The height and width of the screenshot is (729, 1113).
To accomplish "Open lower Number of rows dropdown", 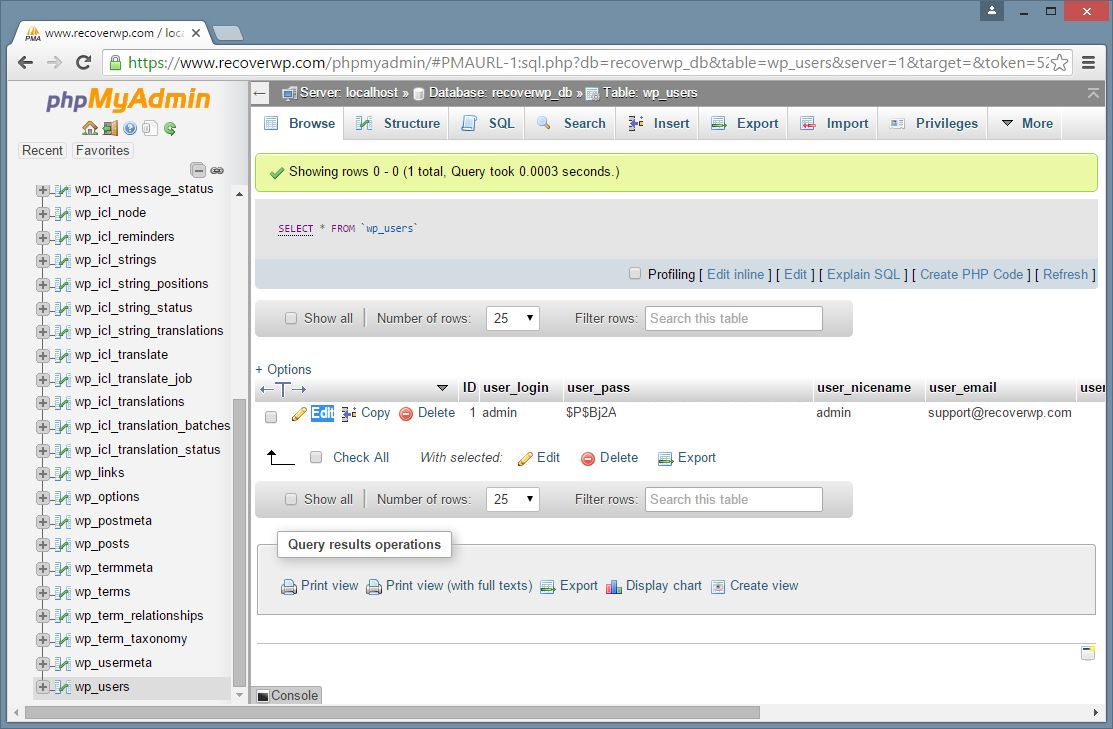I will coord(512,499).
